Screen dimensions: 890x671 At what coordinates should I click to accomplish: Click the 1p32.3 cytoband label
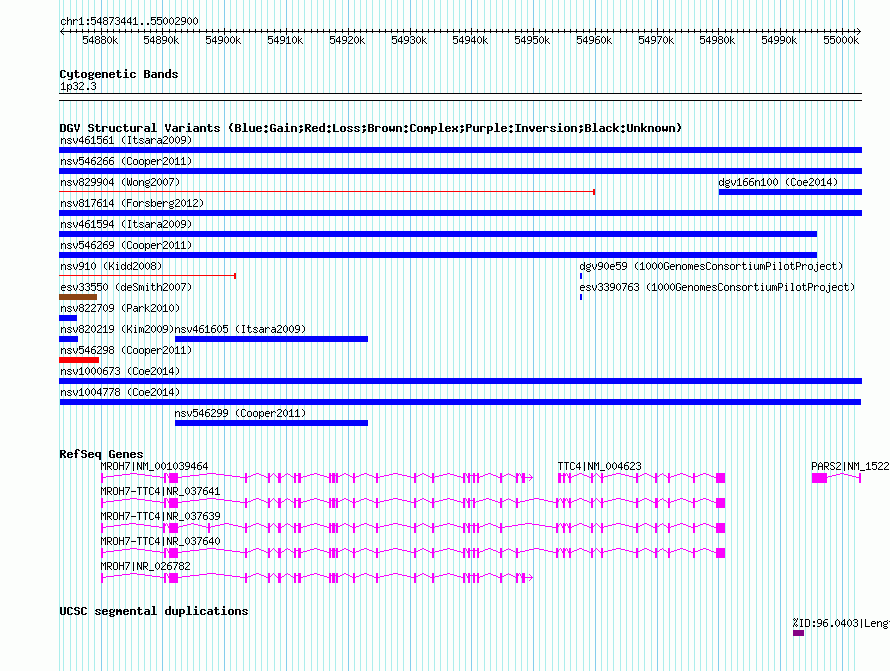78,86
